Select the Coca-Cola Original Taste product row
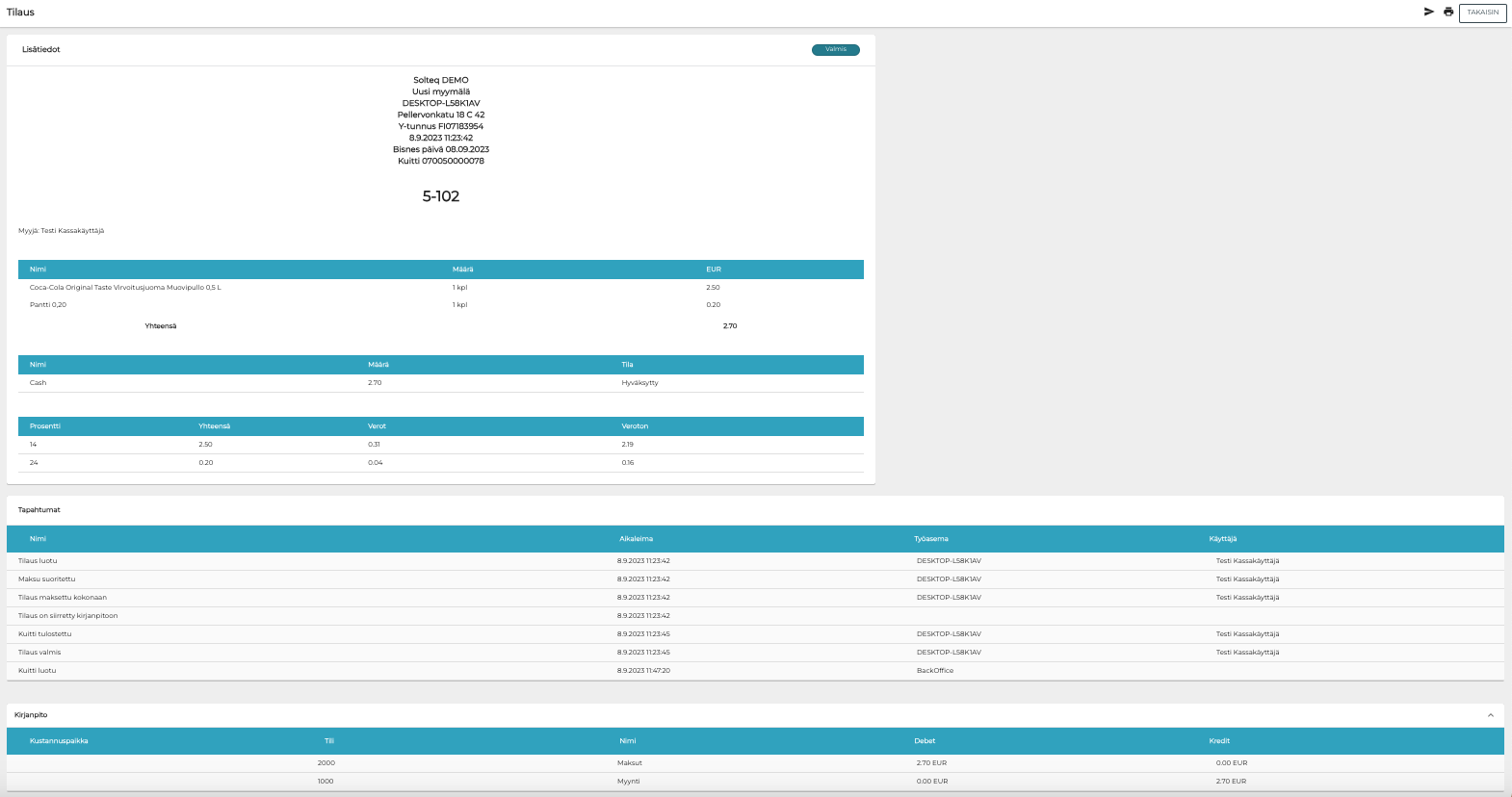The height and width of the screenshot is (797, 1512). (125, 288)
